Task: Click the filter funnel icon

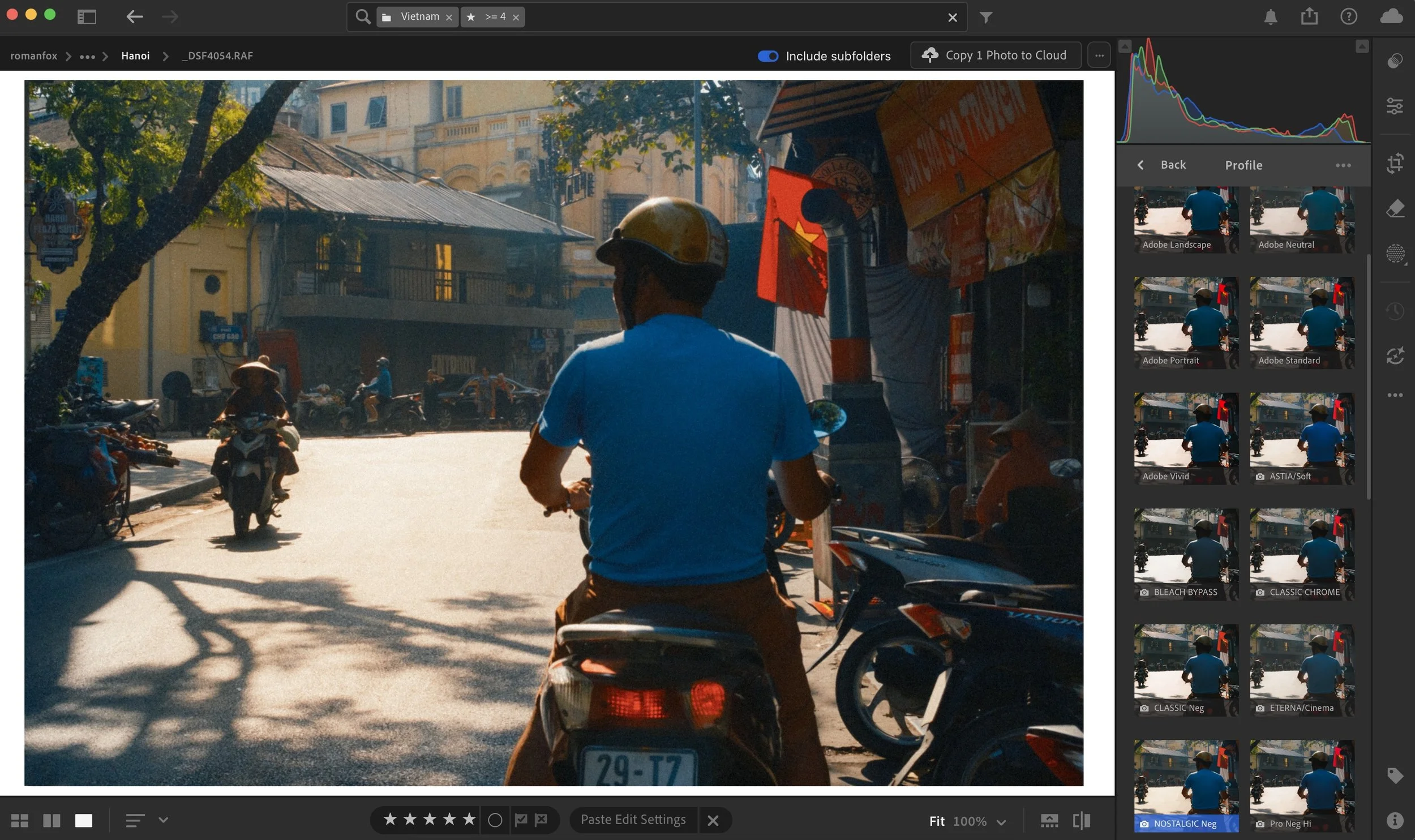Action: pos(985,18)
